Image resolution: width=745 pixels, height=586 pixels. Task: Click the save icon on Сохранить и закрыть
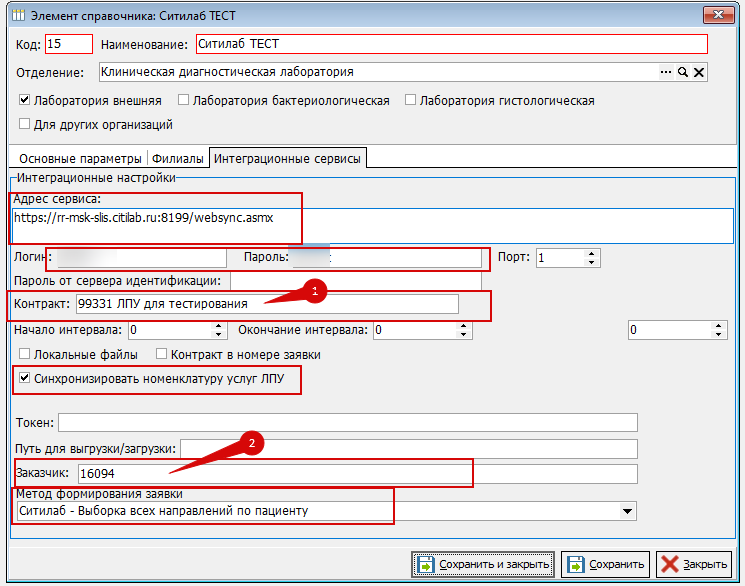coord(426,564)
